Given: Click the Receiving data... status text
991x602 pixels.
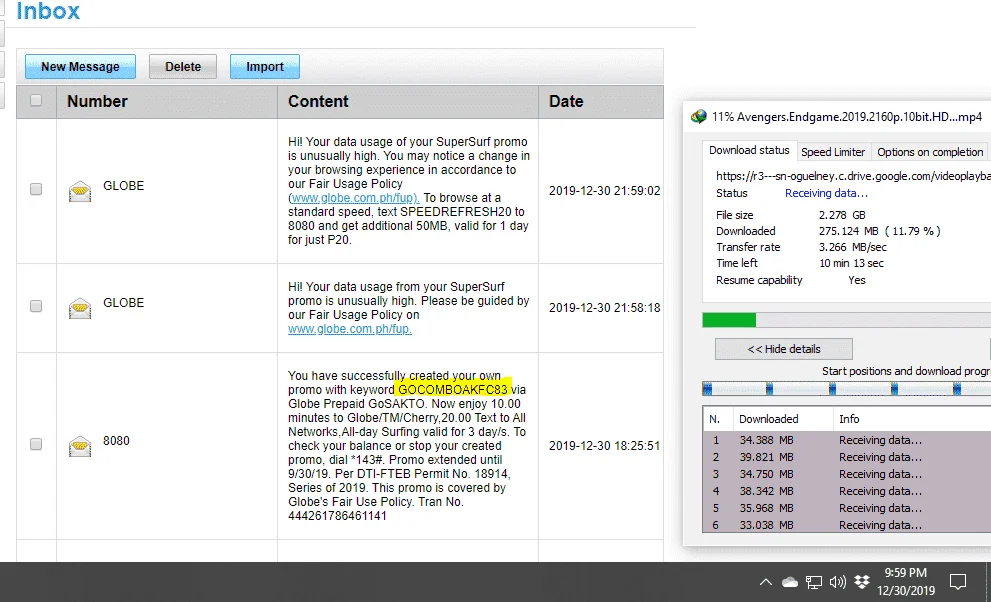Looking at the screenshot, I should coord(826,193).
